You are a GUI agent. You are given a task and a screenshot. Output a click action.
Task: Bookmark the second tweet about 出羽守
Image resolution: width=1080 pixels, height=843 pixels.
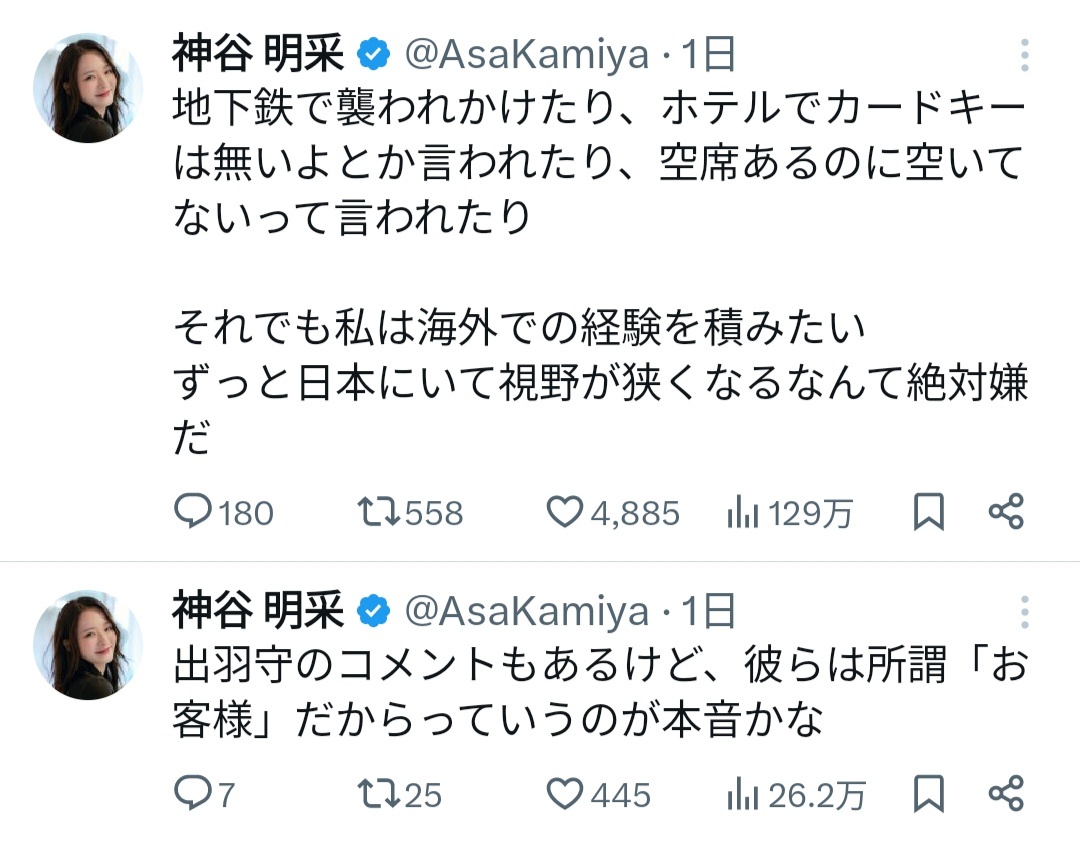click(x=929, y=795)
